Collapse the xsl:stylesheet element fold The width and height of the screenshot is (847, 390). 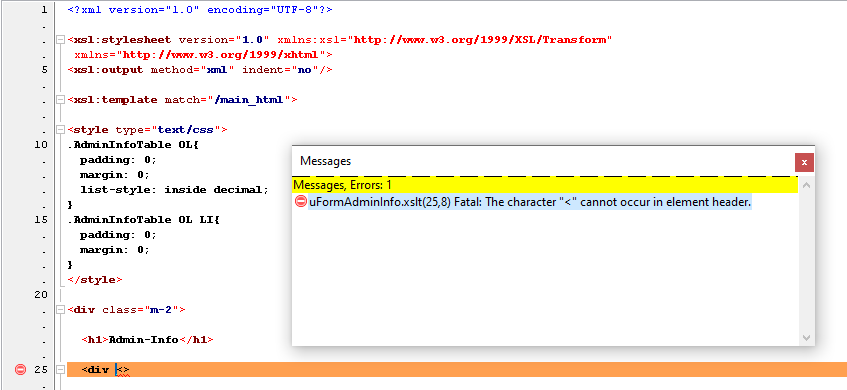click(60, 39)
